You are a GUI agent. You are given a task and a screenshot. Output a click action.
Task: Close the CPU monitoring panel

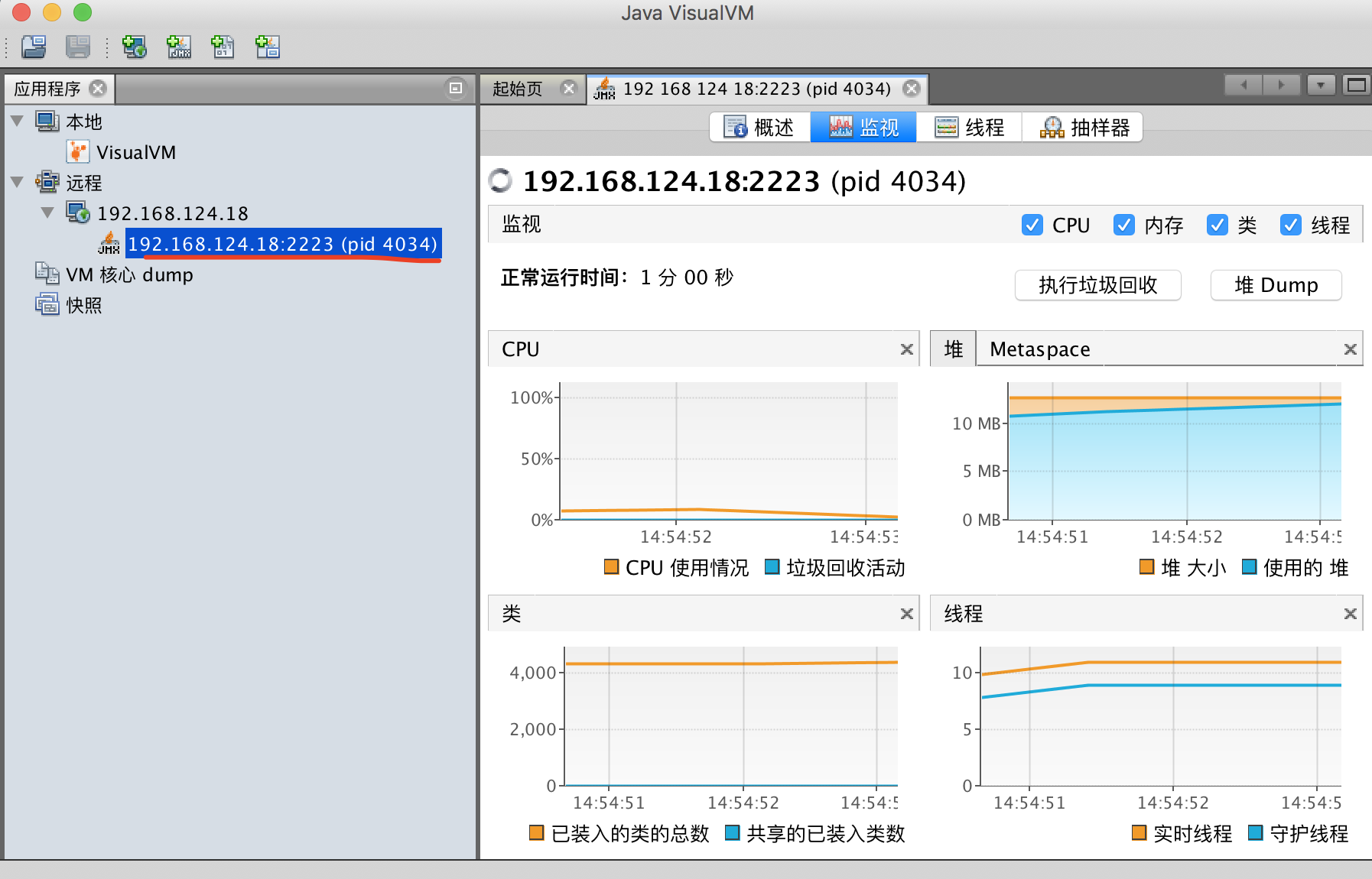pyautogui.click(x=907, y=349)
